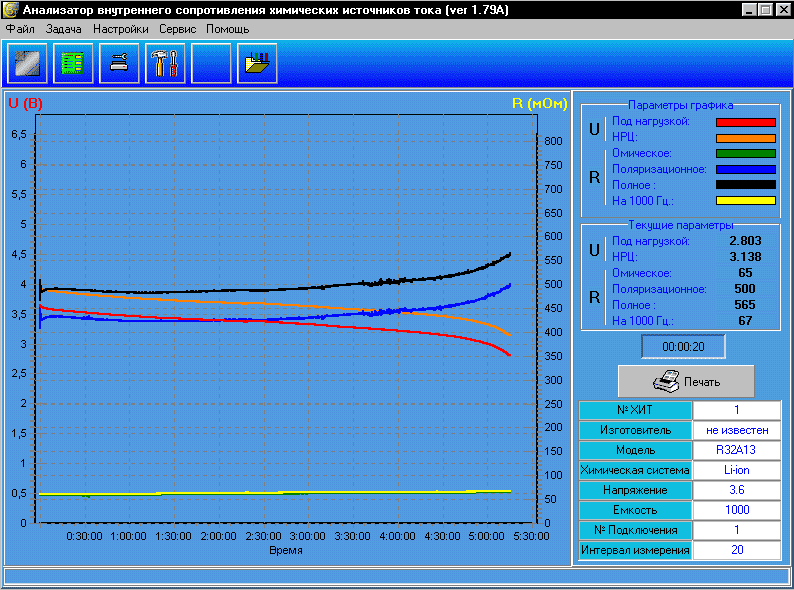Image resolution: width=794 pixels, height=590 pixels.
Task: Maximize the analyzer window
Action: click(x=766, y=10)
